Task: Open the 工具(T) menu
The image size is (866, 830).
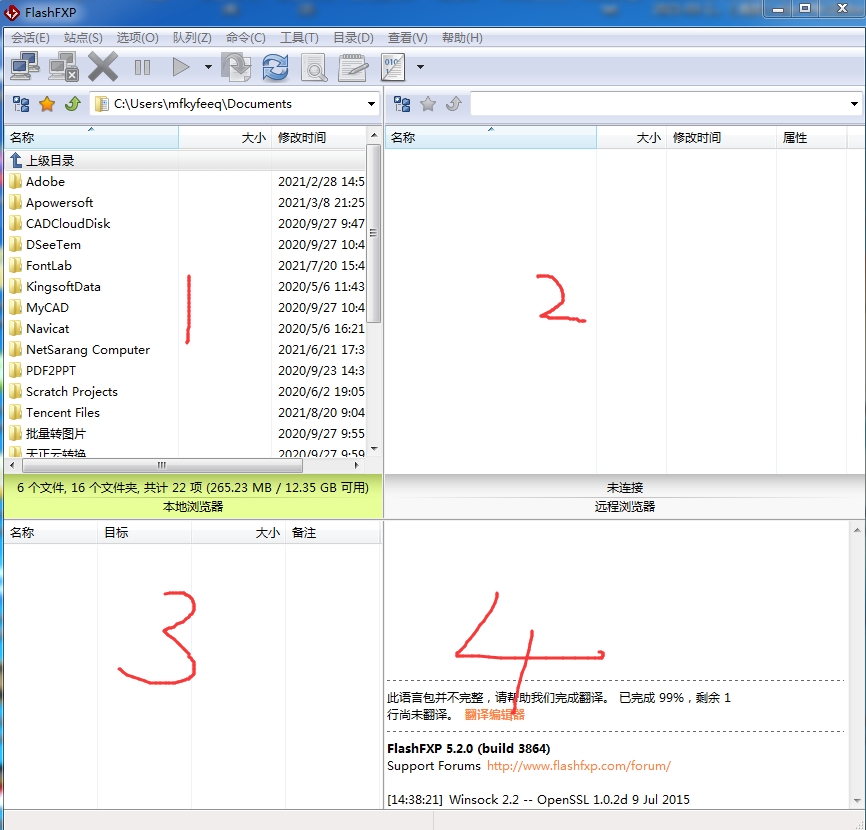Action: coord(299,38)
